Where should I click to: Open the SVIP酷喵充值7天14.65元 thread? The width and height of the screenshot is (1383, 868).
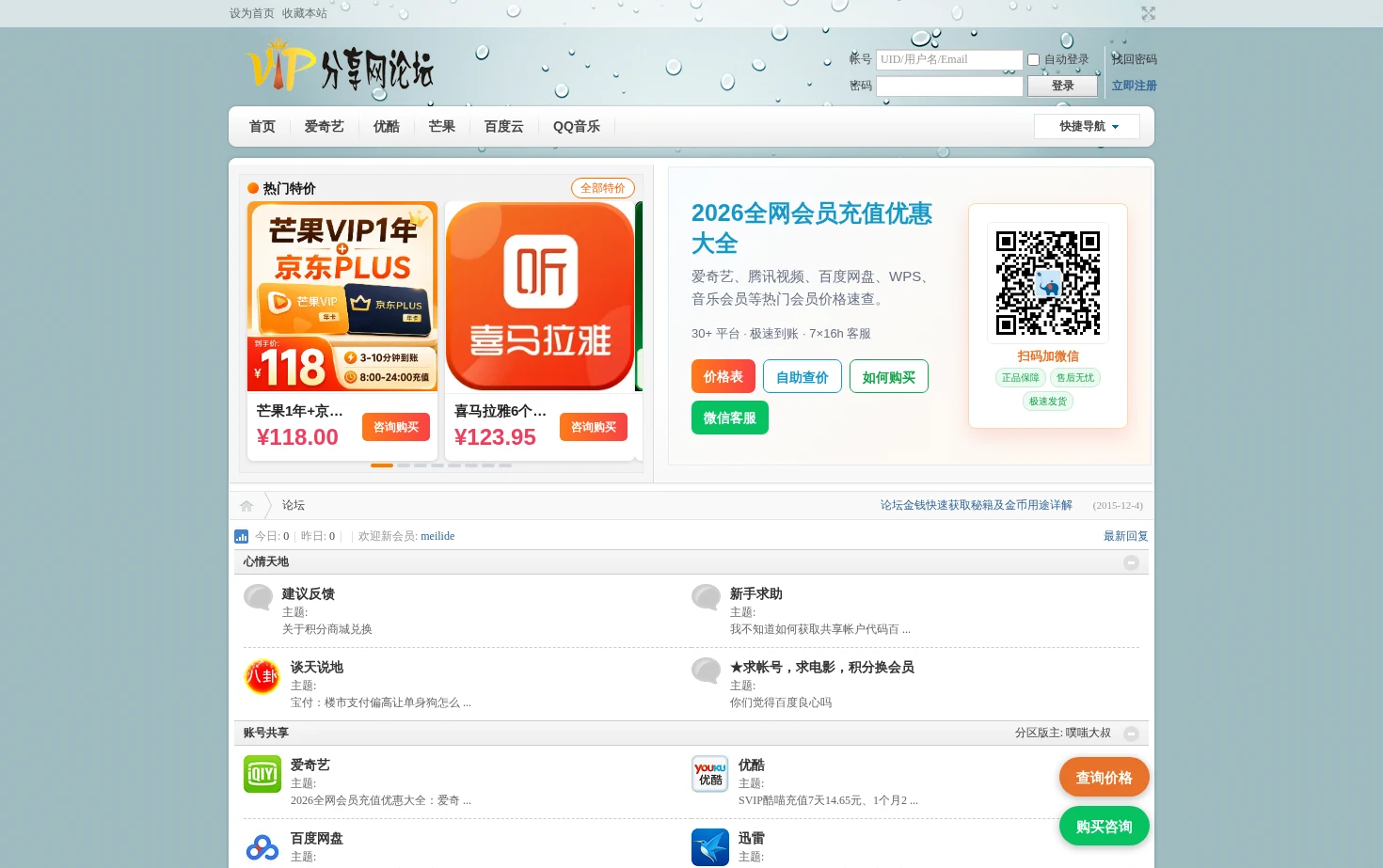point(828,800)
